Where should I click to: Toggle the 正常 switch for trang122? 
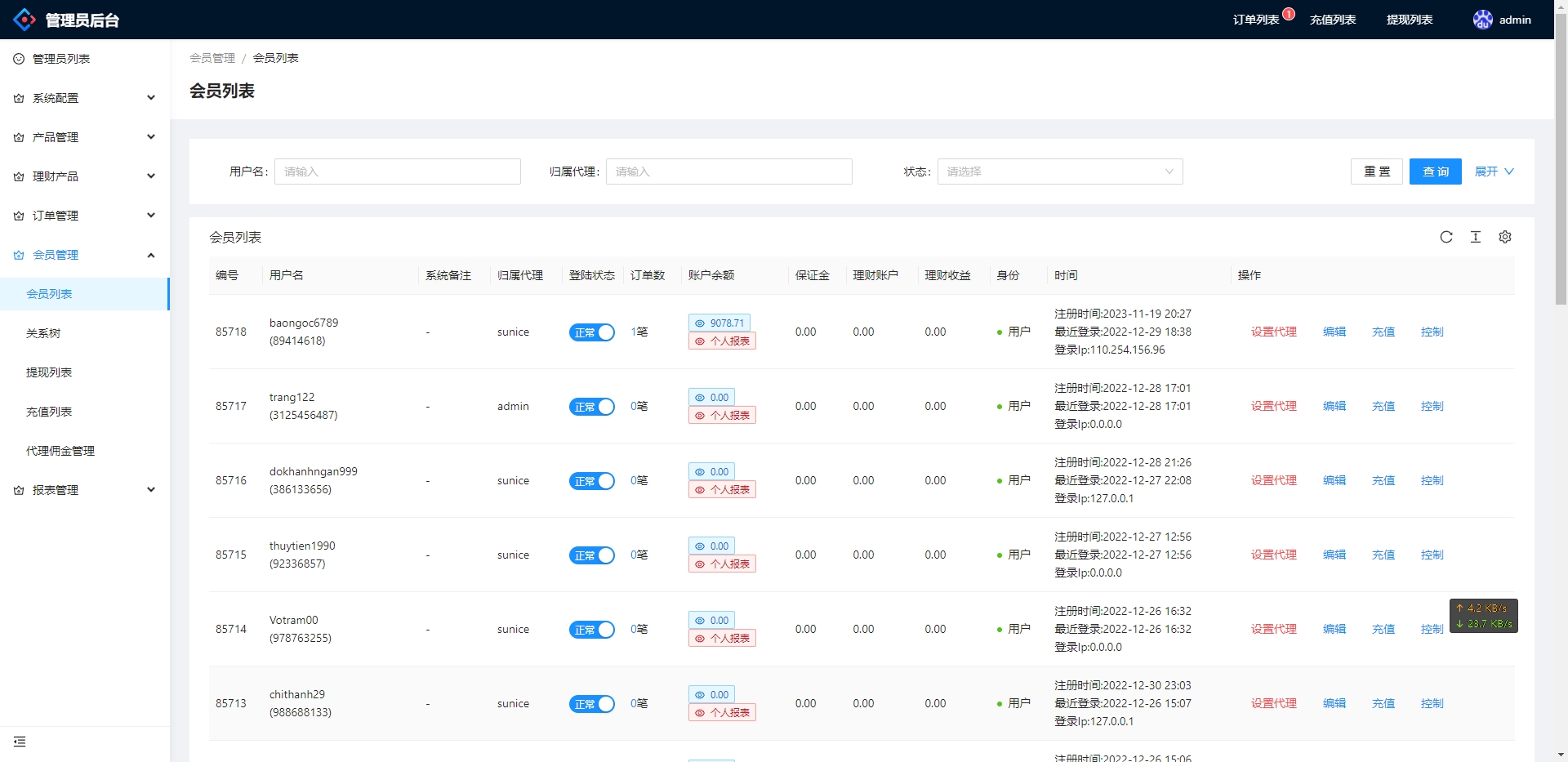592,406
